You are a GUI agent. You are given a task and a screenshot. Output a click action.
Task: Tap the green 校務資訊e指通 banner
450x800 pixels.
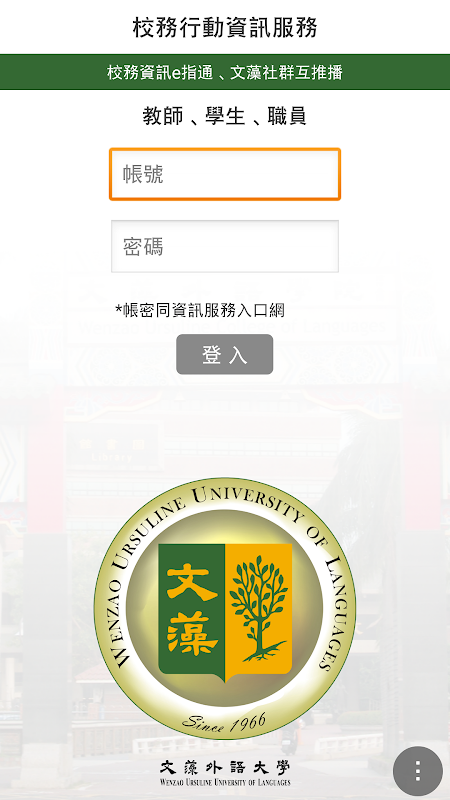tap(225, 72)
